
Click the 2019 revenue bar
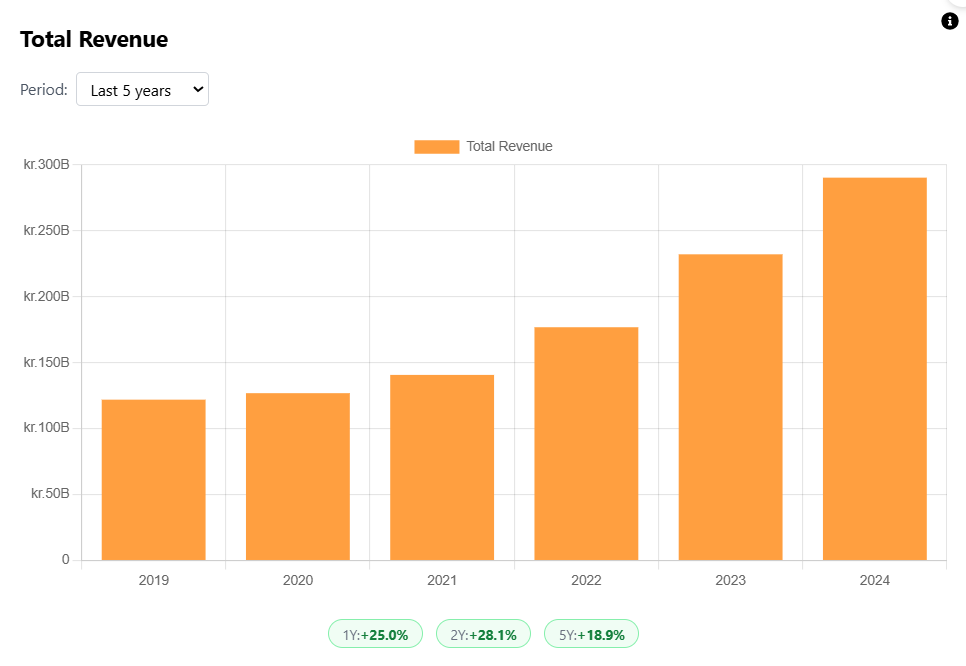point(153,480)
